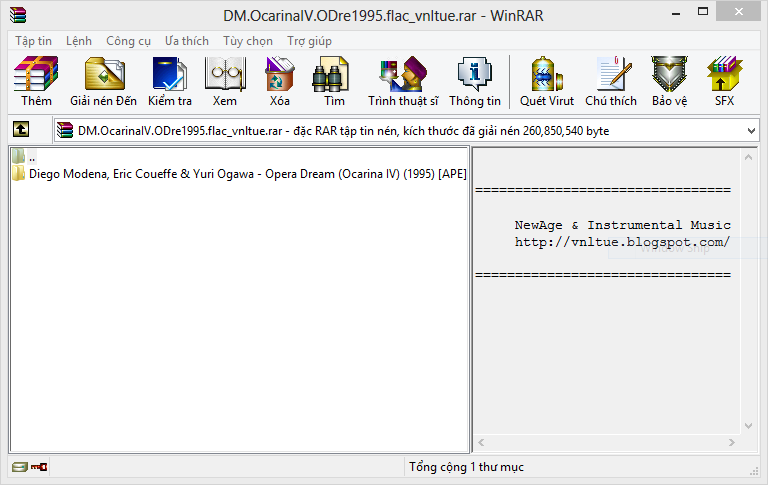The image size is (768, 485).
Task: Click 'Tổng cộng 1 thư mục' status text
Action: coord(466,467)
